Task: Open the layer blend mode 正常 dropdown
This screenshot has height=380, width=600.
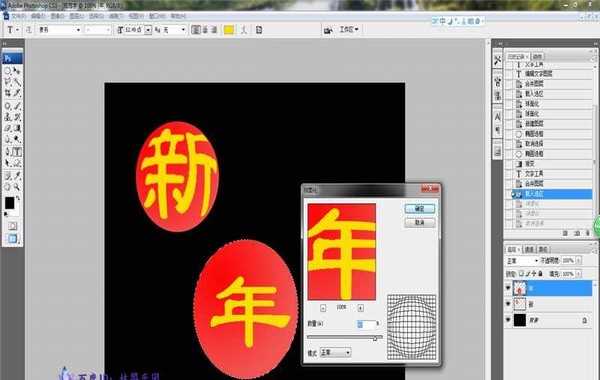Action: [x=522, y=261]
